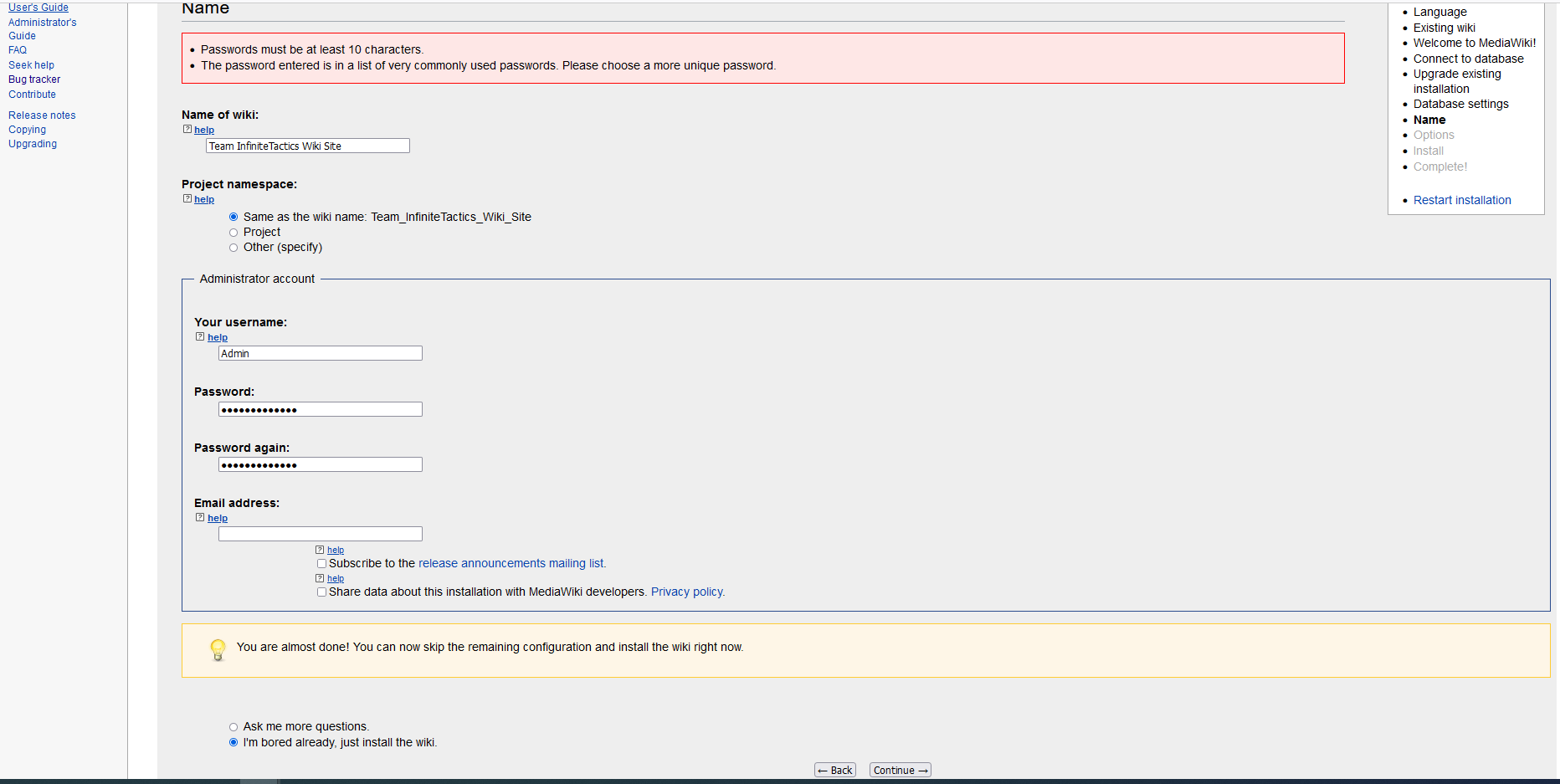This screenshot has height=784, width=1560.
Task: Select the 'Project' namespace radio button
Action: tap(233, 233)
